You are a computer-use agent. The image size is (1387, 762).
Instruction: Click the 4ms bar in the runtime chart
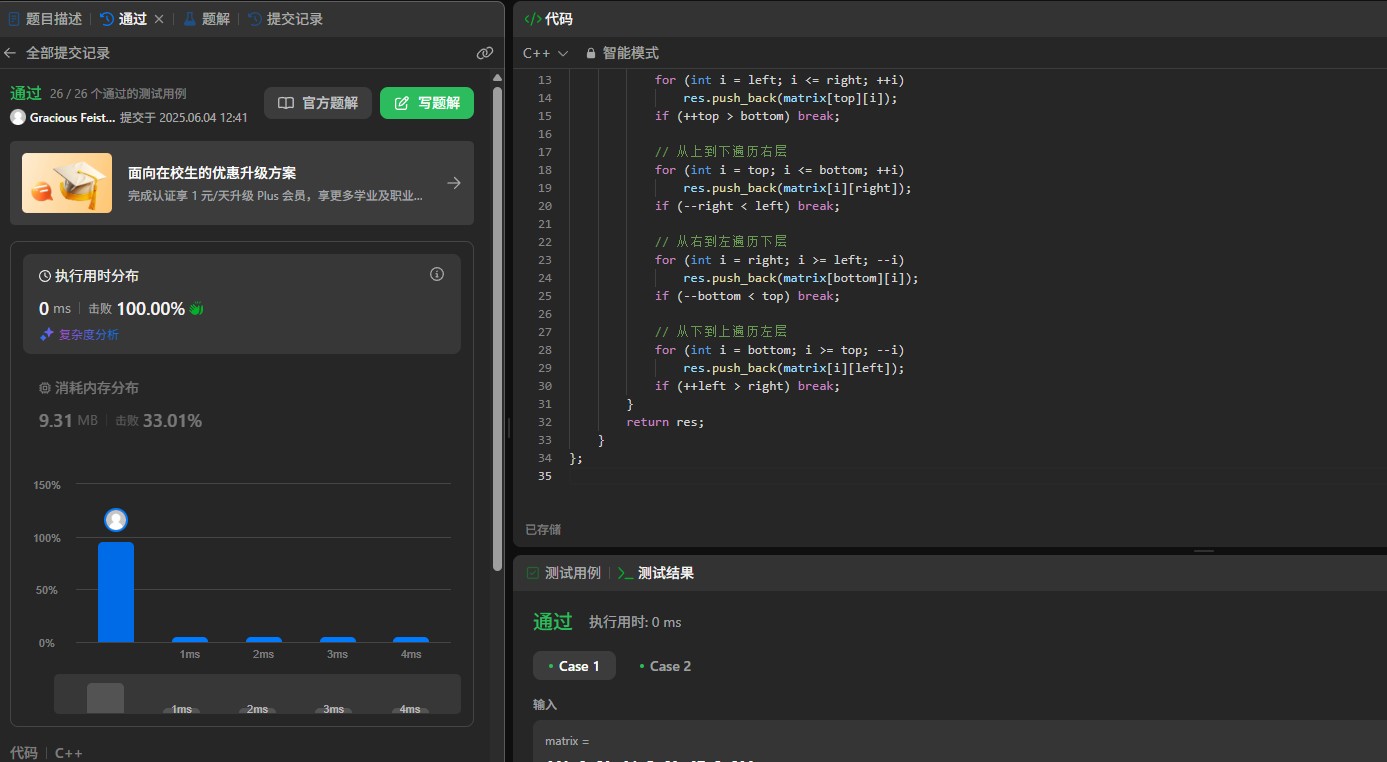(411, 640)
